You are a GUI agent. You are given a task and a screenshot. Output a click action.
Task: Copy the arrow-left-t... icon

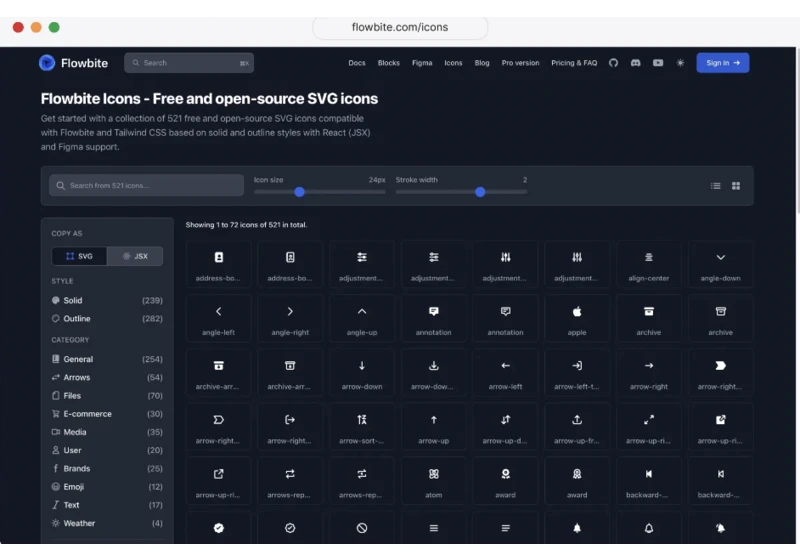tap(577, 373)
